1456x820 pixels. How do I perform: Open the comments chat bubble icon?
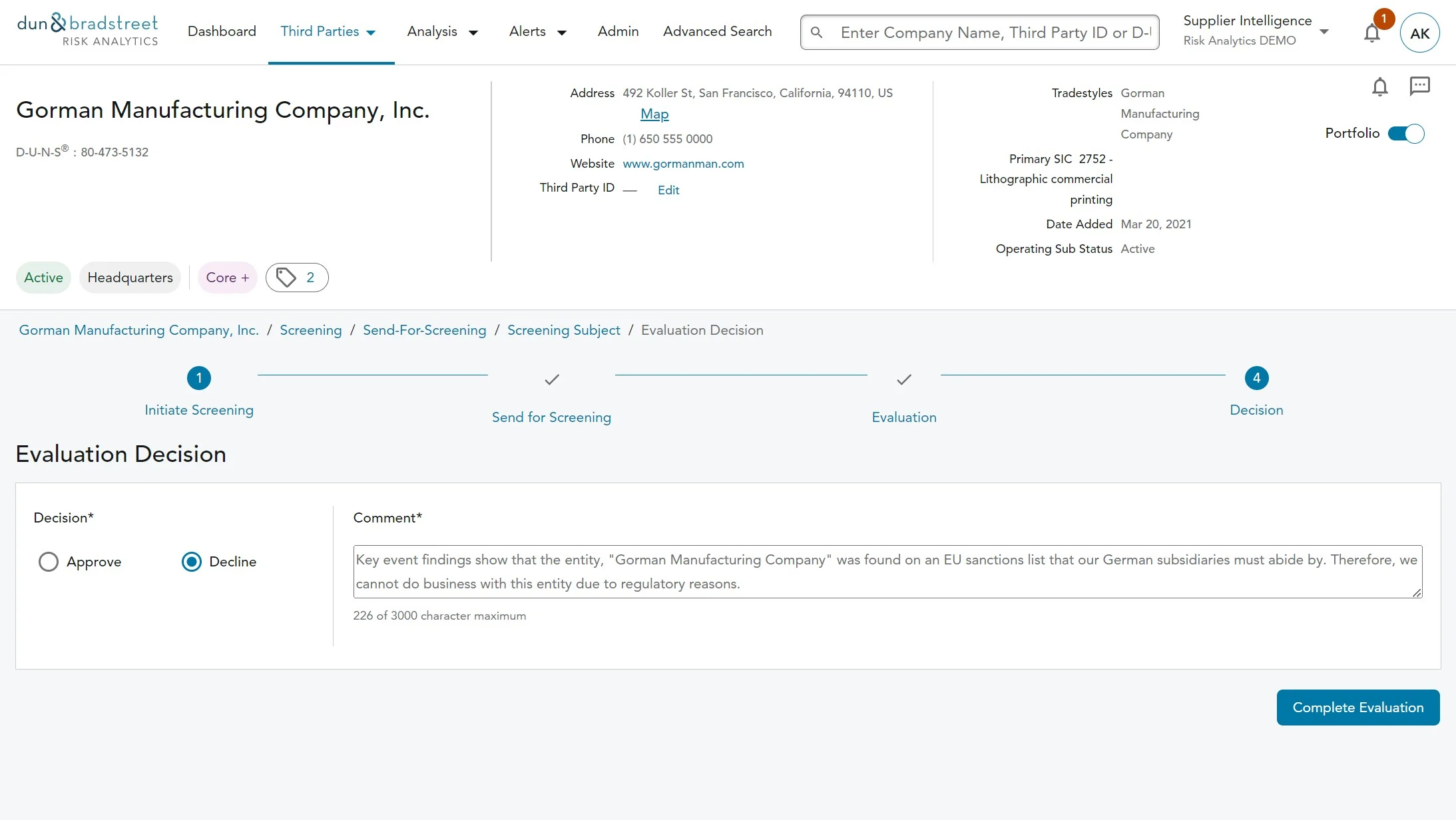pyautogui.click(x=1419, y=86)
